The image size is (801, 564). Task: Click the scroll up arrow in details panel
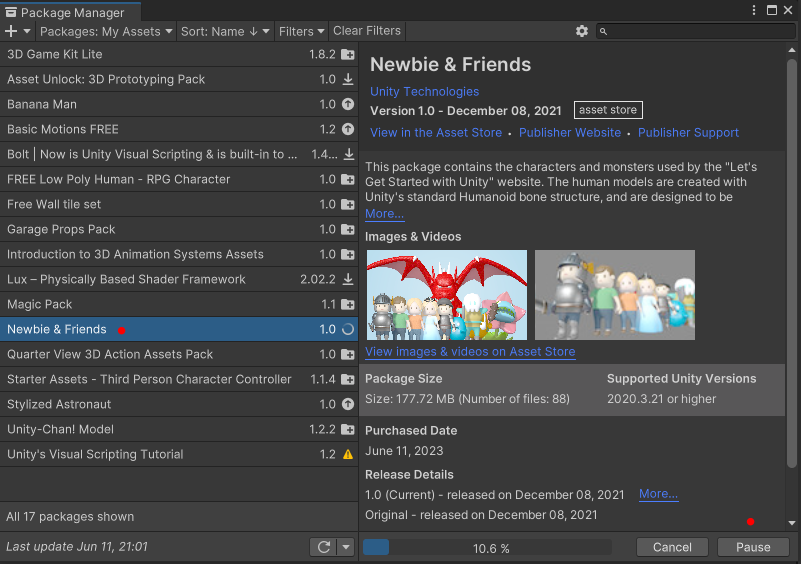(x=792, y=50)
